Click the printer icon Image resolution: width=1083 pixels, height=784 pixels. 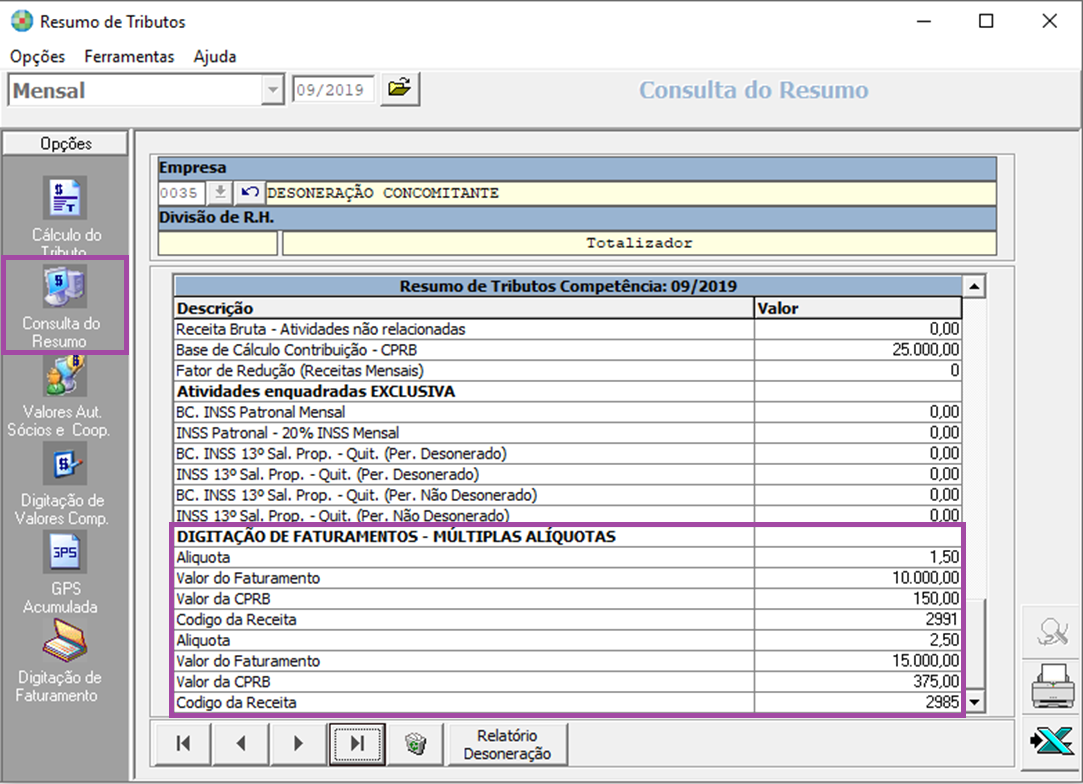(x=1052, y=686)
